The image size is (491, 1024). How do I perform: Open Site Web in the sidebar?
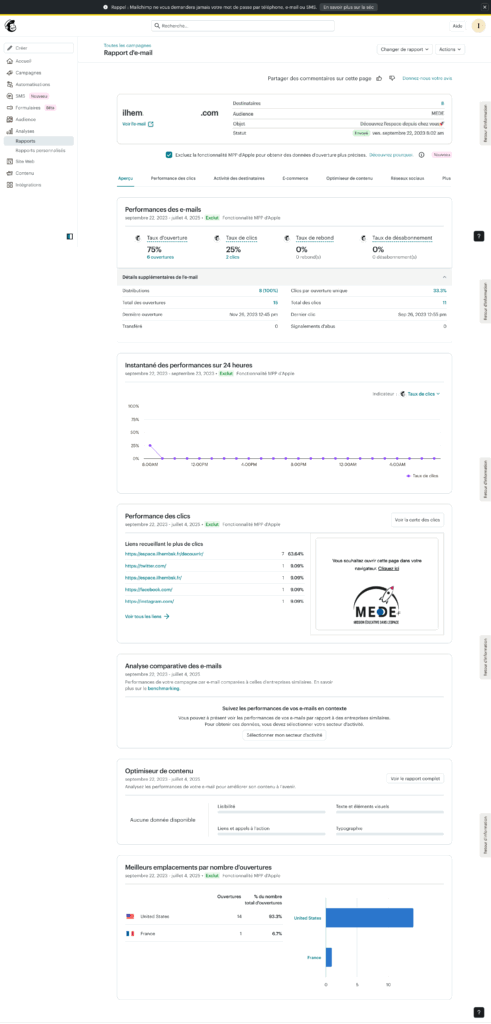click(x=25, y=161)
